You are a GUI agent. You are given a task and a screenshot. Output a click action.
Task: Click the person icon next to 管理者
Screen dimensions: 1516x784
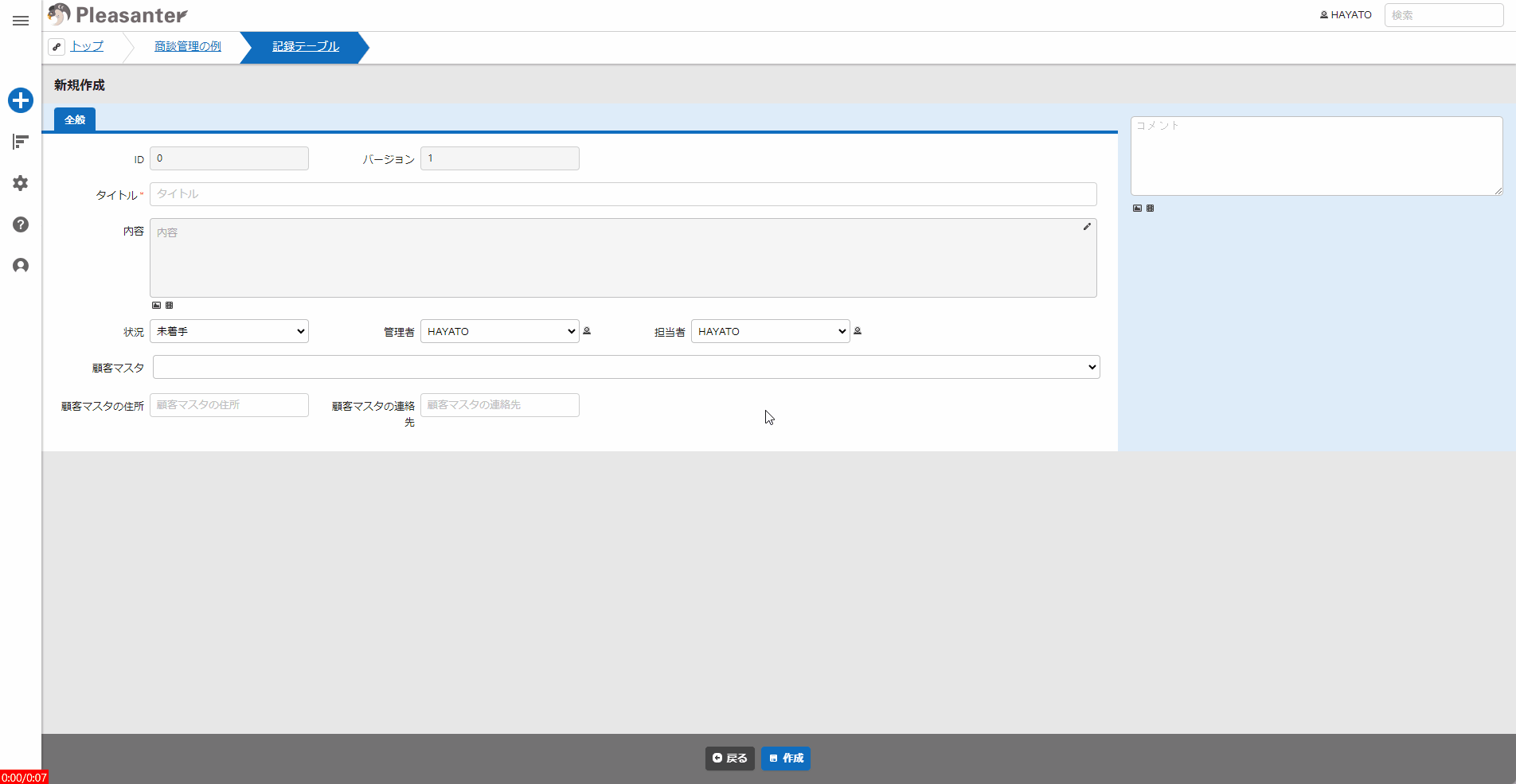pos(587,331)
